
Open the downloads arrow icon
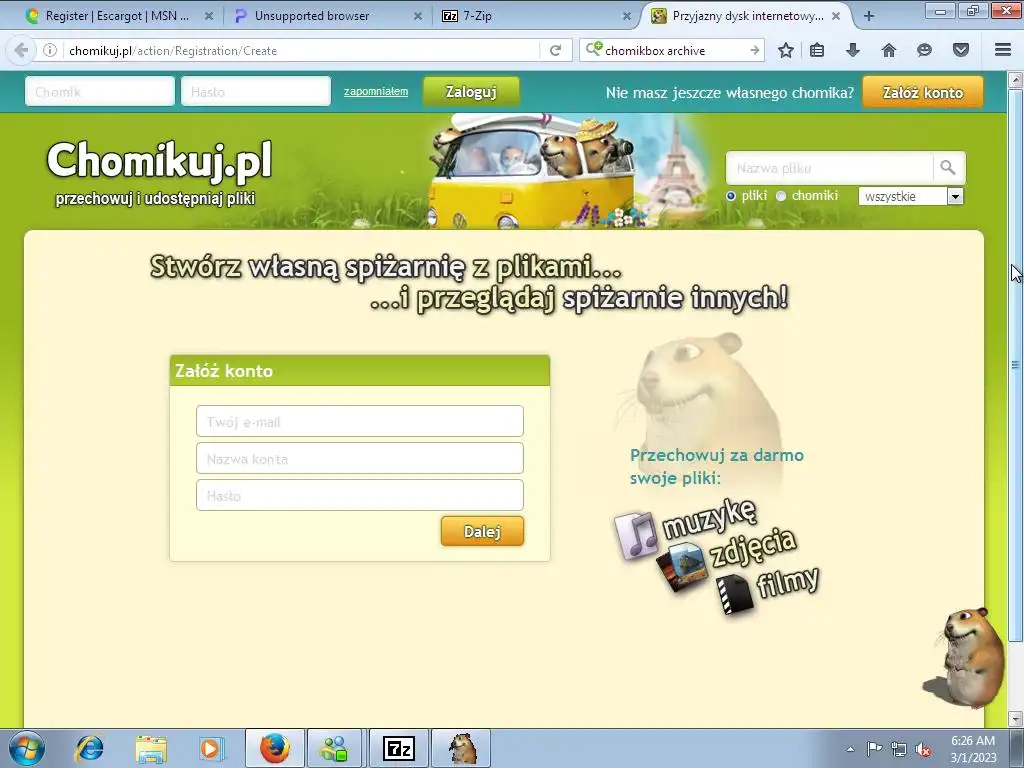pyautogui.click(x=852, y=50)
